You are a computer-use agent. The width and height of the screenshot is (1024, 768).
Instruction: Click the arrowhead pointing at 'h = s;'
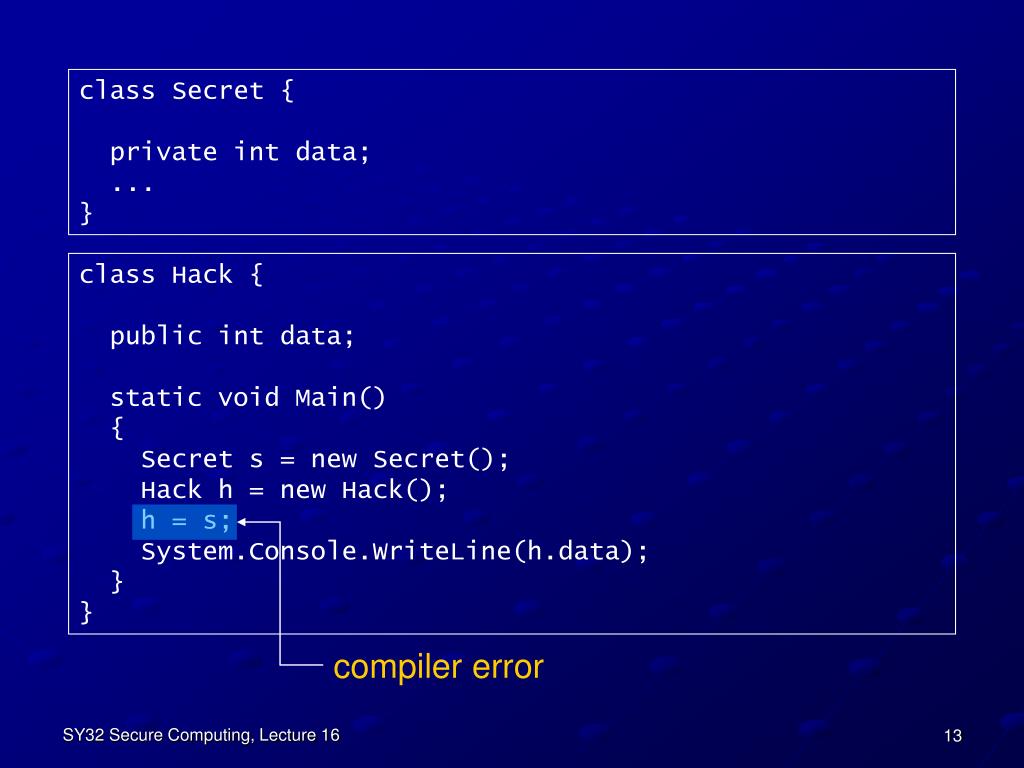coord(242,522)
